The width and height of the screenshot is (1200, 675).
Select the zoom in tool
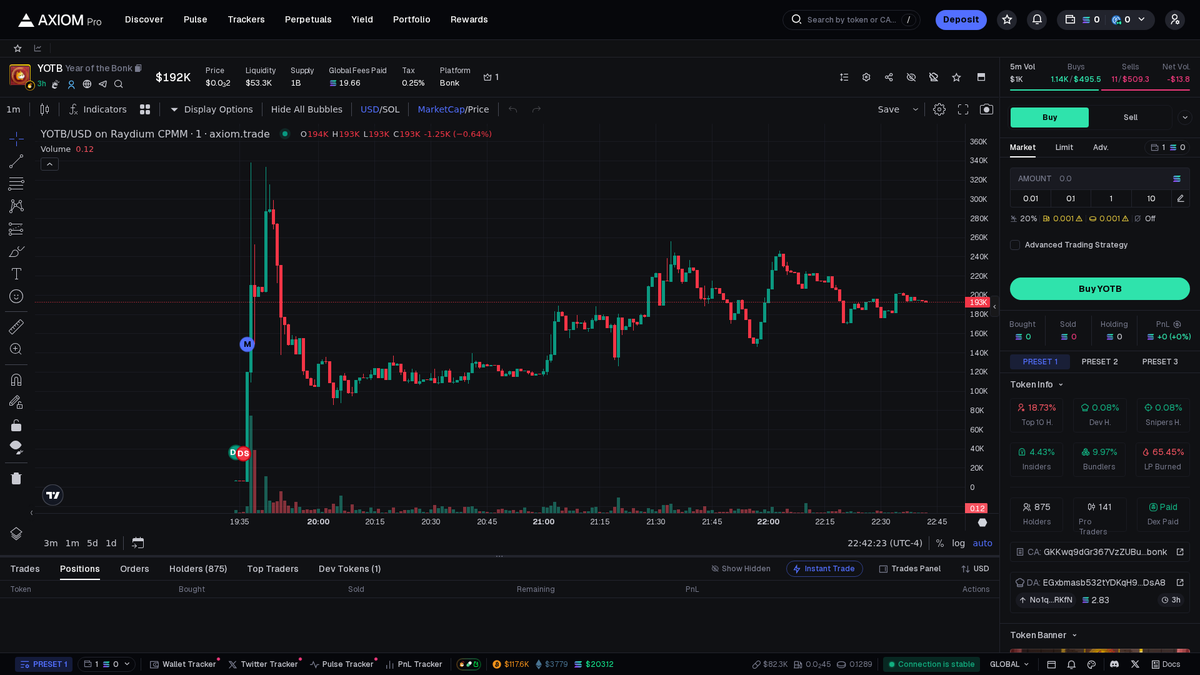[x=16, y=349]
